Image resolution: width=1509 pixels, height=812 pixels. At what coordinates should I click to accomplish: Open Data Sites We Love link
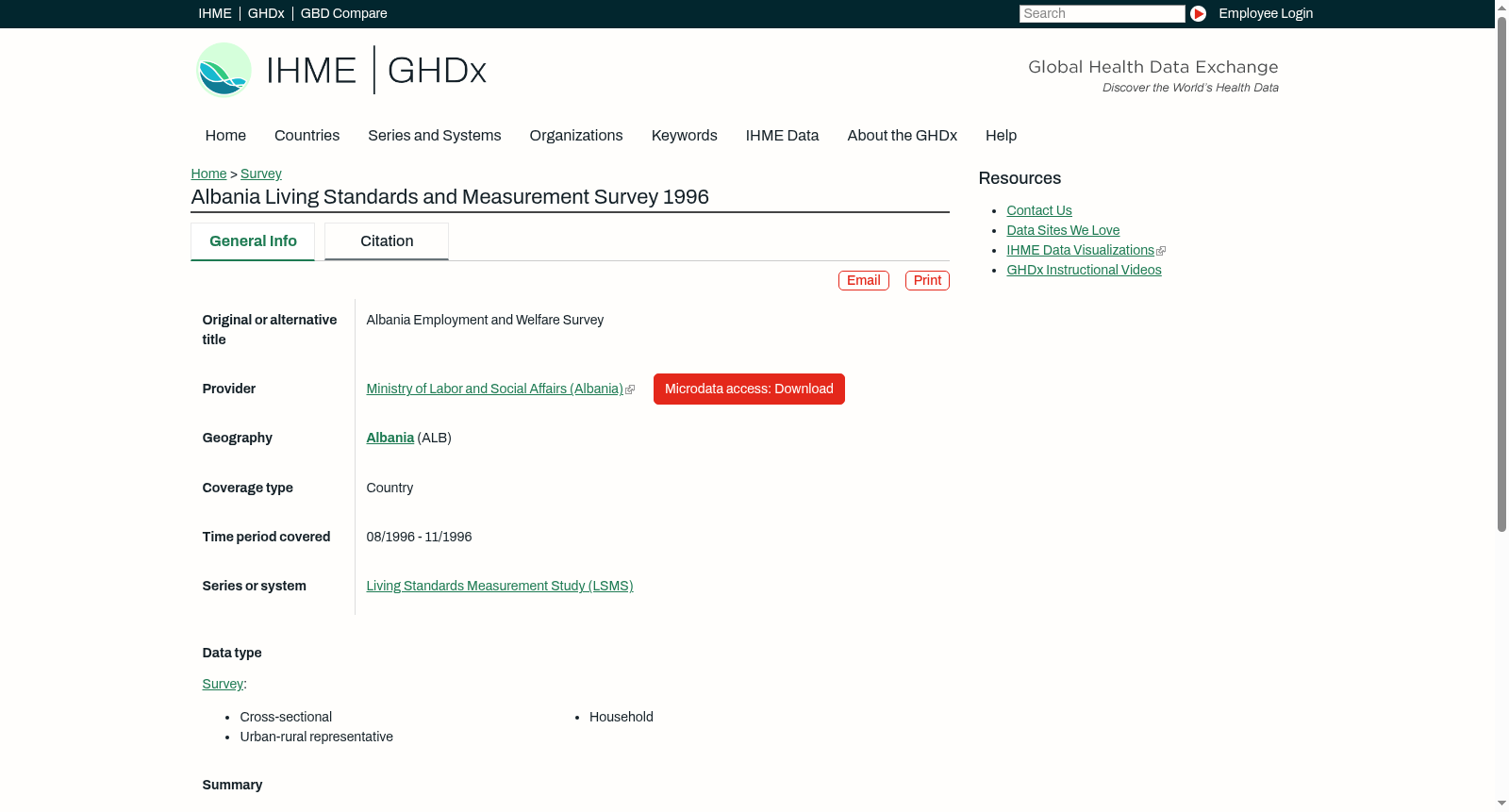pyautogui.click(x=1063, y=230)
